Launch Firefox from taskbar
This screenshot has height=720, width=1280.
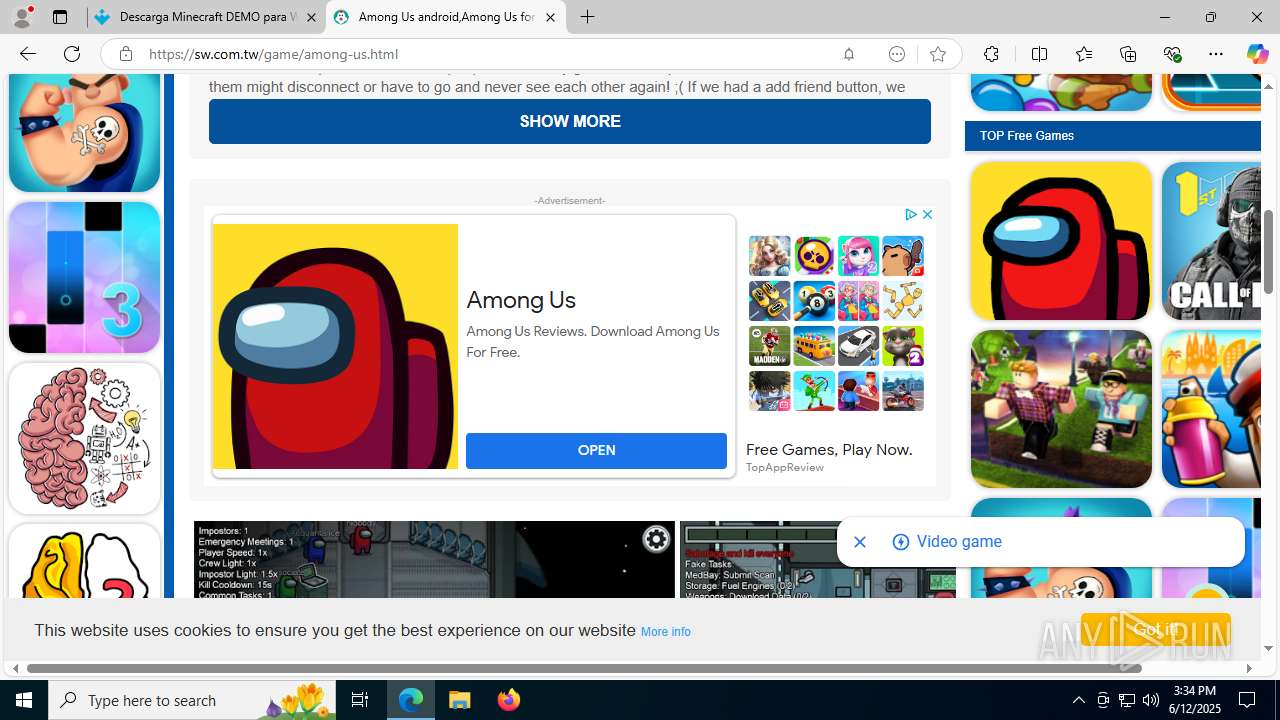pos(509,700)
